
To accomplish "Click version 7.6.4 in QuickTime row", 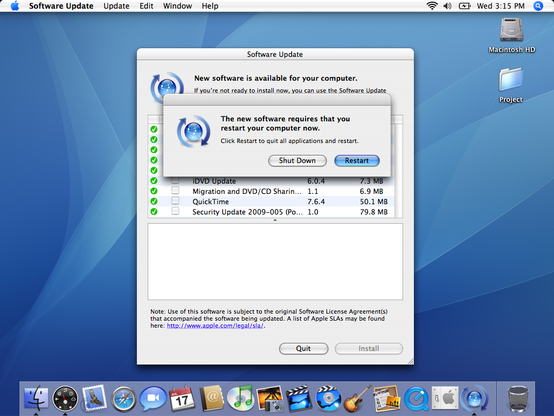I will [316, 201].
